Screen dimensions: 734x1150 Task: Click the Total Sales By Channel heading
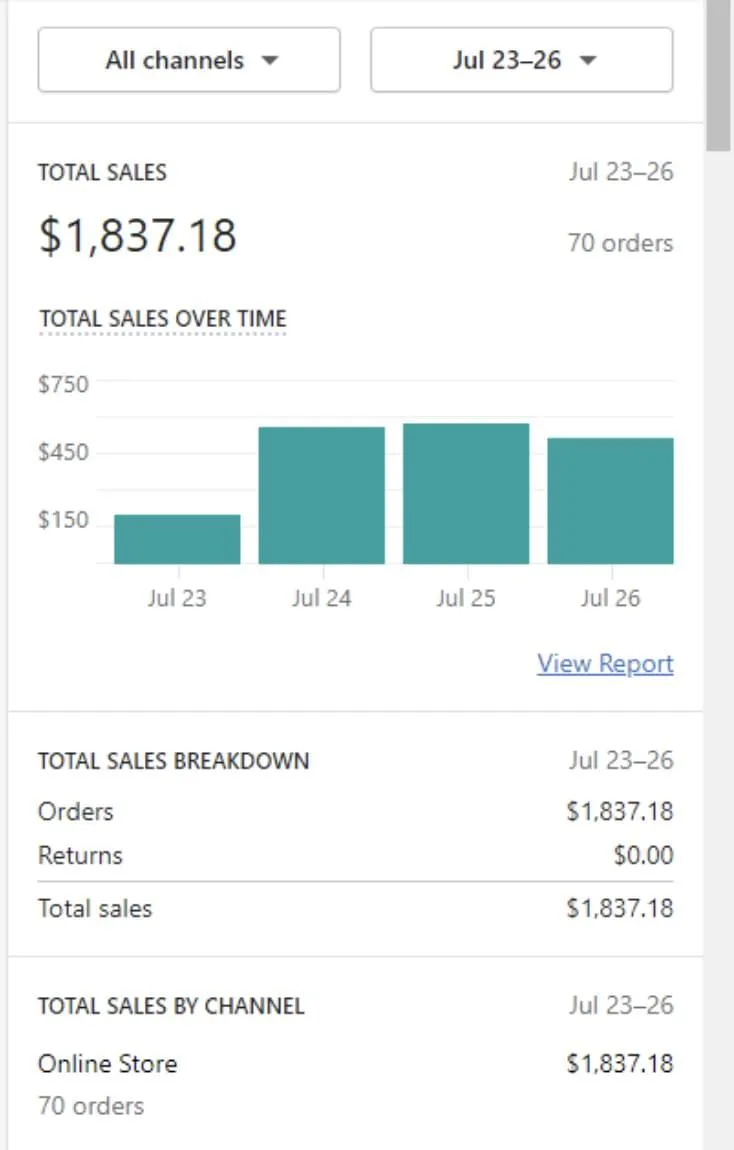coord(171,1006)
